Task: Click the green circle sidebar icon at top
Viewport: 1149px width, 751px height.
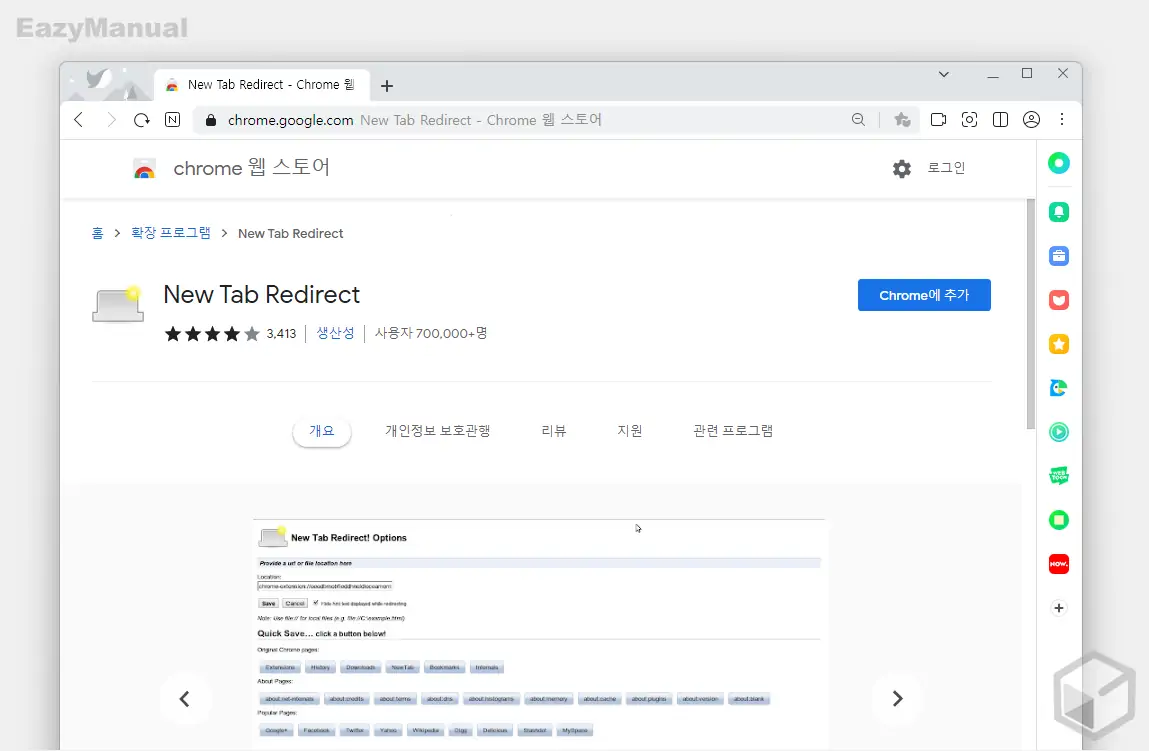Action: pyautogui.click(x=1059, y=163)
